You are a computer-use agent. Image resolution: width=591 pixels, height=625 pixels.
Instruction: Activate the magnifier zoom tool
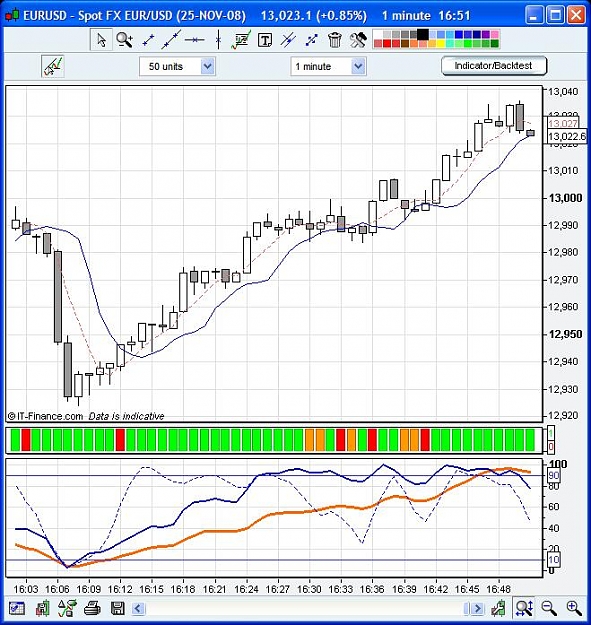(124, 40)
